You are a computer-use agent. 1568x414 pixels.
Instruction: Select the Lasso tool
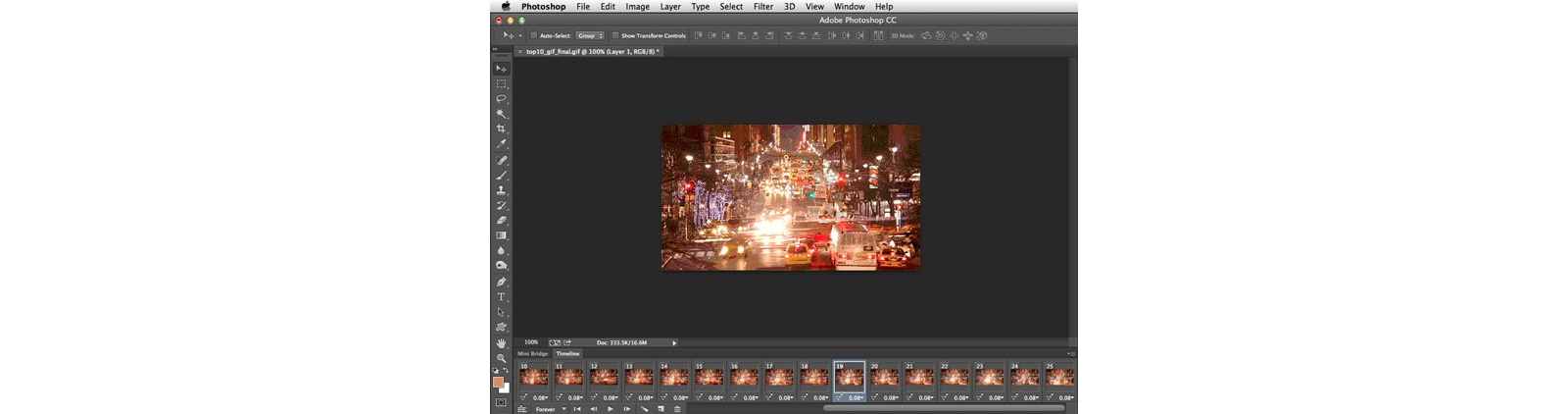pos(501,99)
